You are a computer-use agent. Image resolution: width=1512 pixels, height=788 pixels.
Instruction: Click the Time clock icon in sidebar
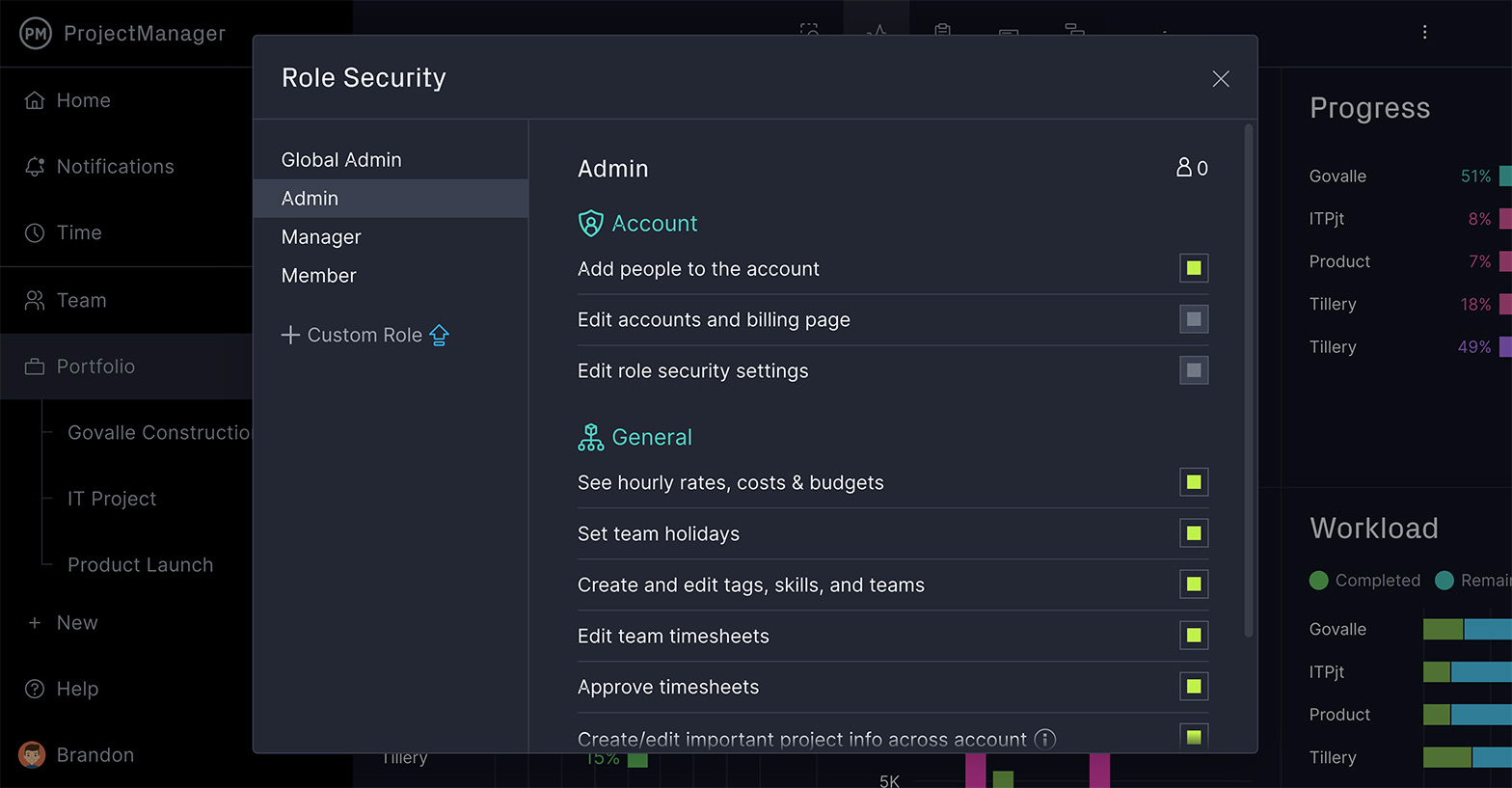[x=35, y=232]
